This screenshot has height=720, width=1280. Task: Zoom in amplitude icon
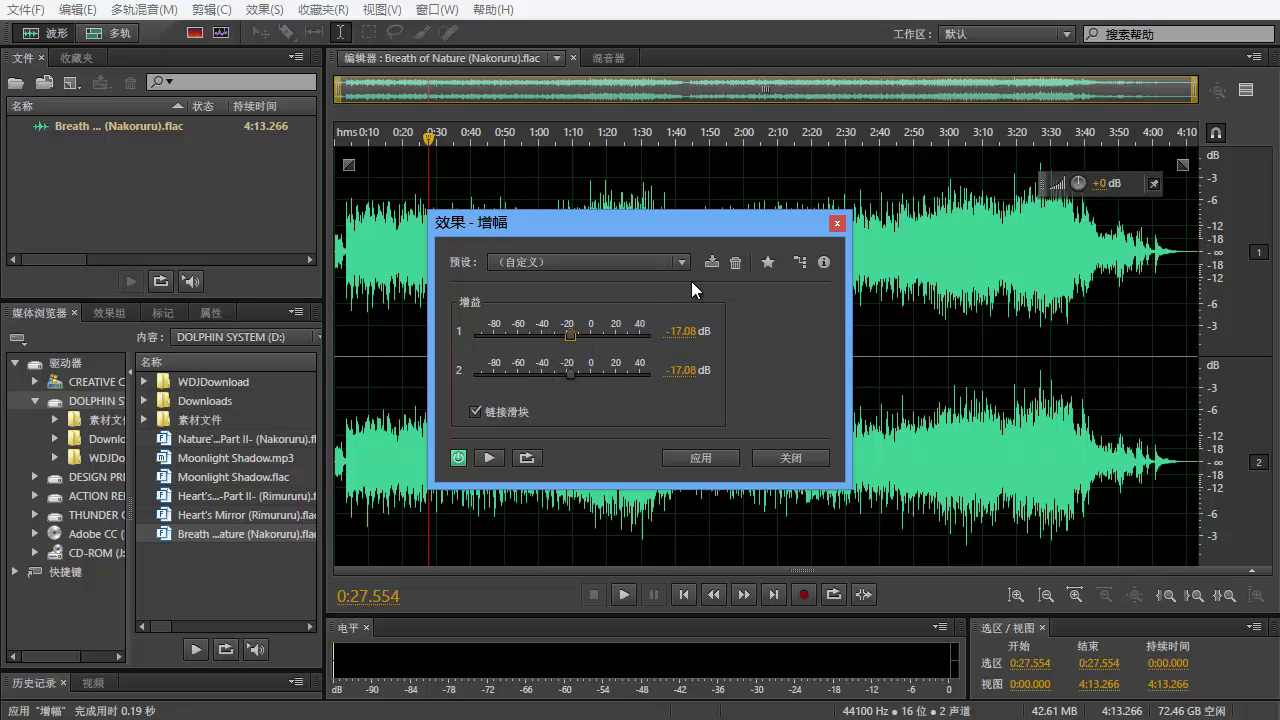coord(1015,595)
